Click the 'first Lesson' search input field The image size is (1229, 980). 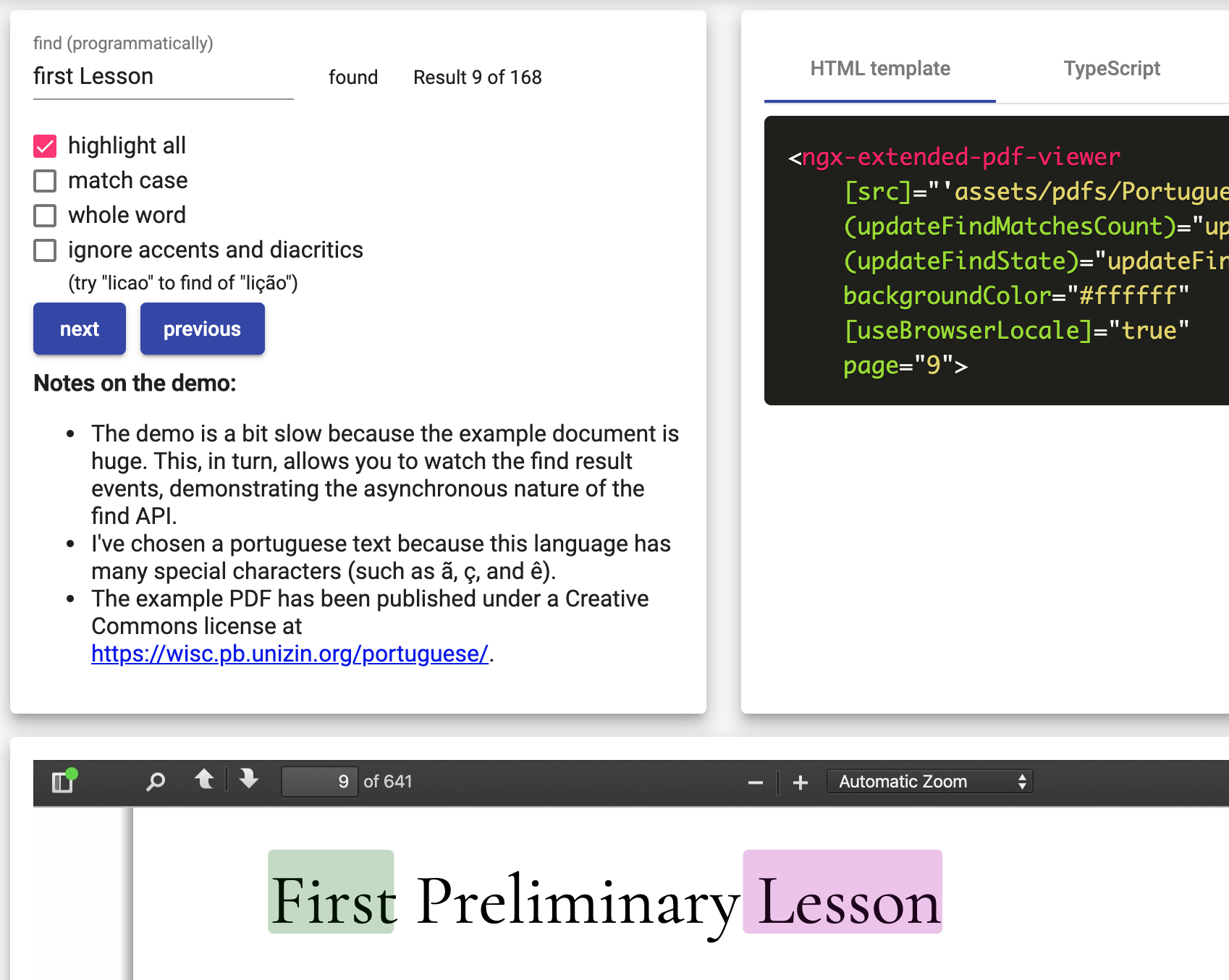click(163, 76)
